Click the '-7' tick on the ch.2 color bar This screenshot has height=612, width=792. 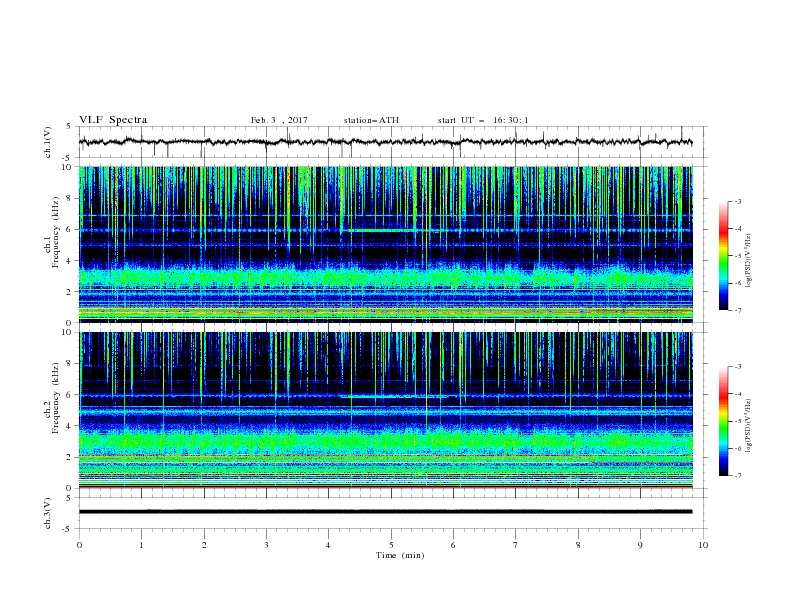click(x=737, y=475)
